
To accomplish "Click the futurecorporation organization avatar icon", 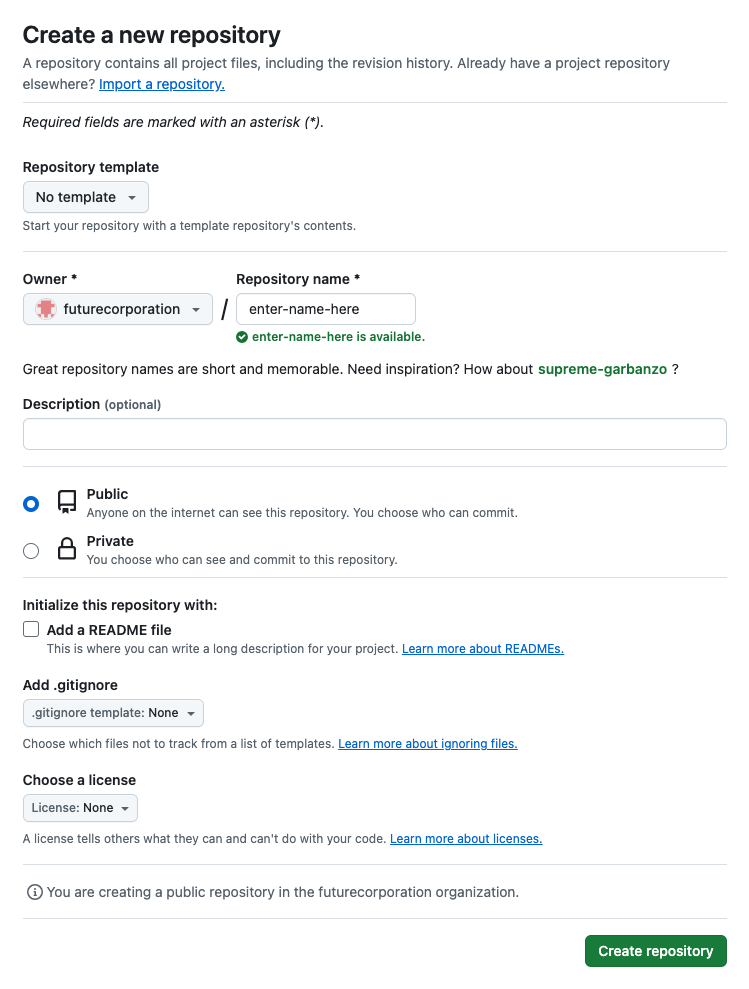I will click(x=45, y=309).
